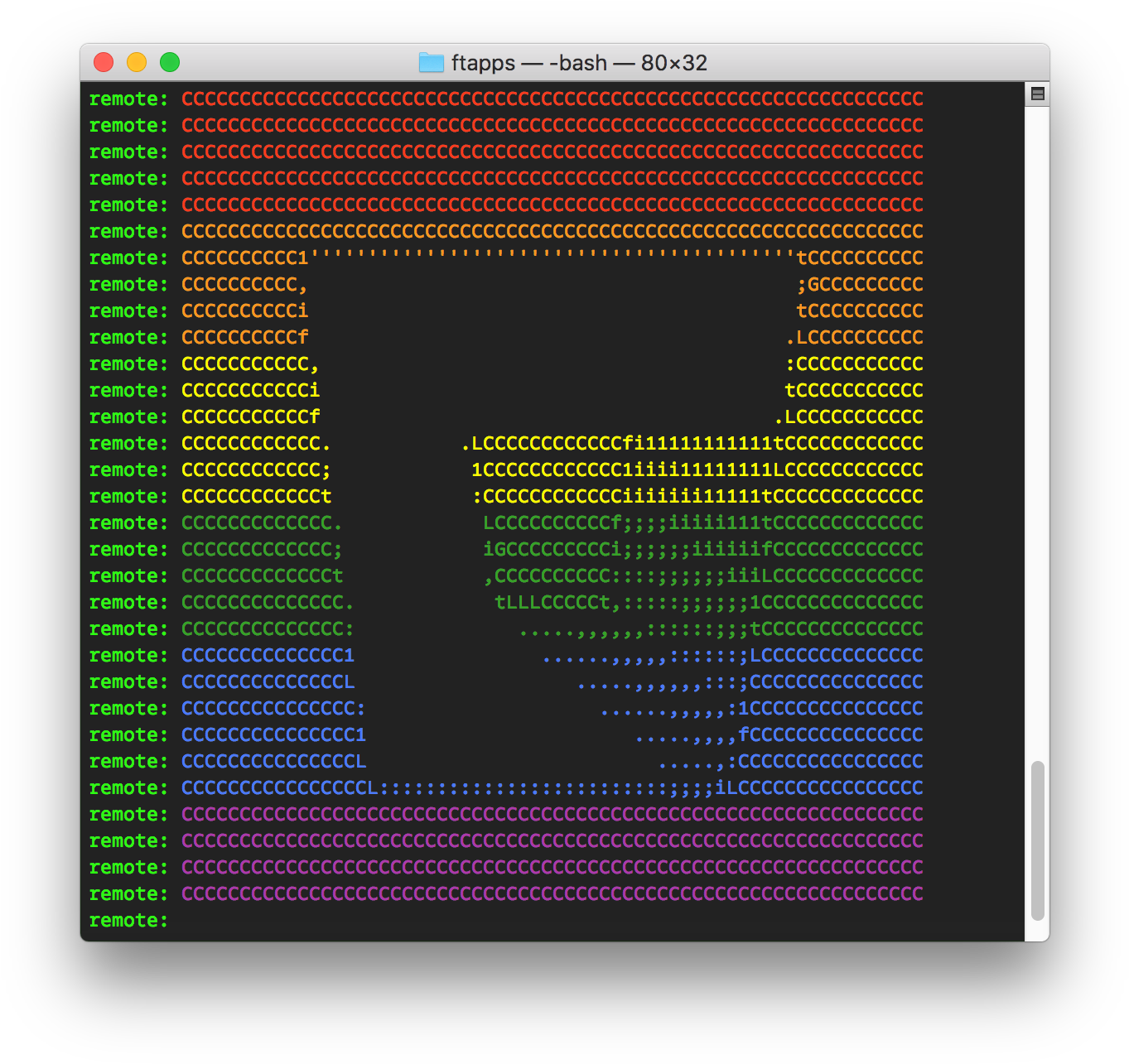1129x1064 pixels.
Task: Click the orange ";GCCCCCCCCC" text at right
Action: (x=859, y=285)
